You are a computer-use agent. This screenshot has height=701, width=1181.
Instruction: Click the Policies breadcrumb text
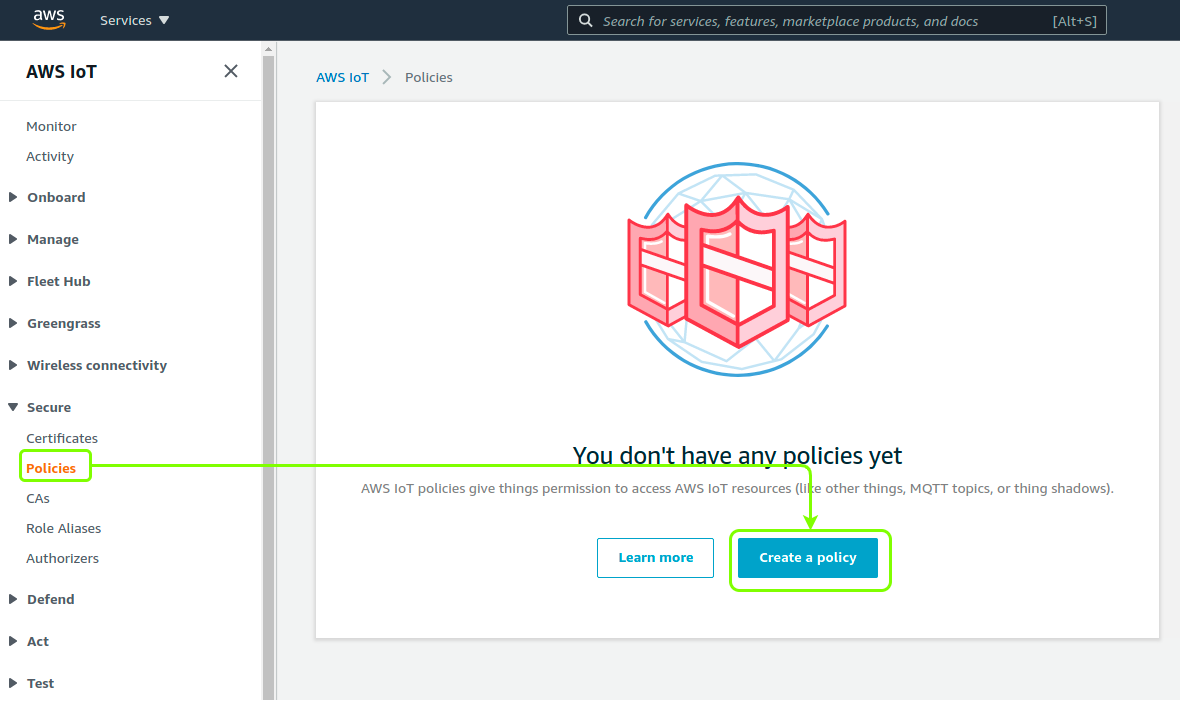(x=429, y=78)
